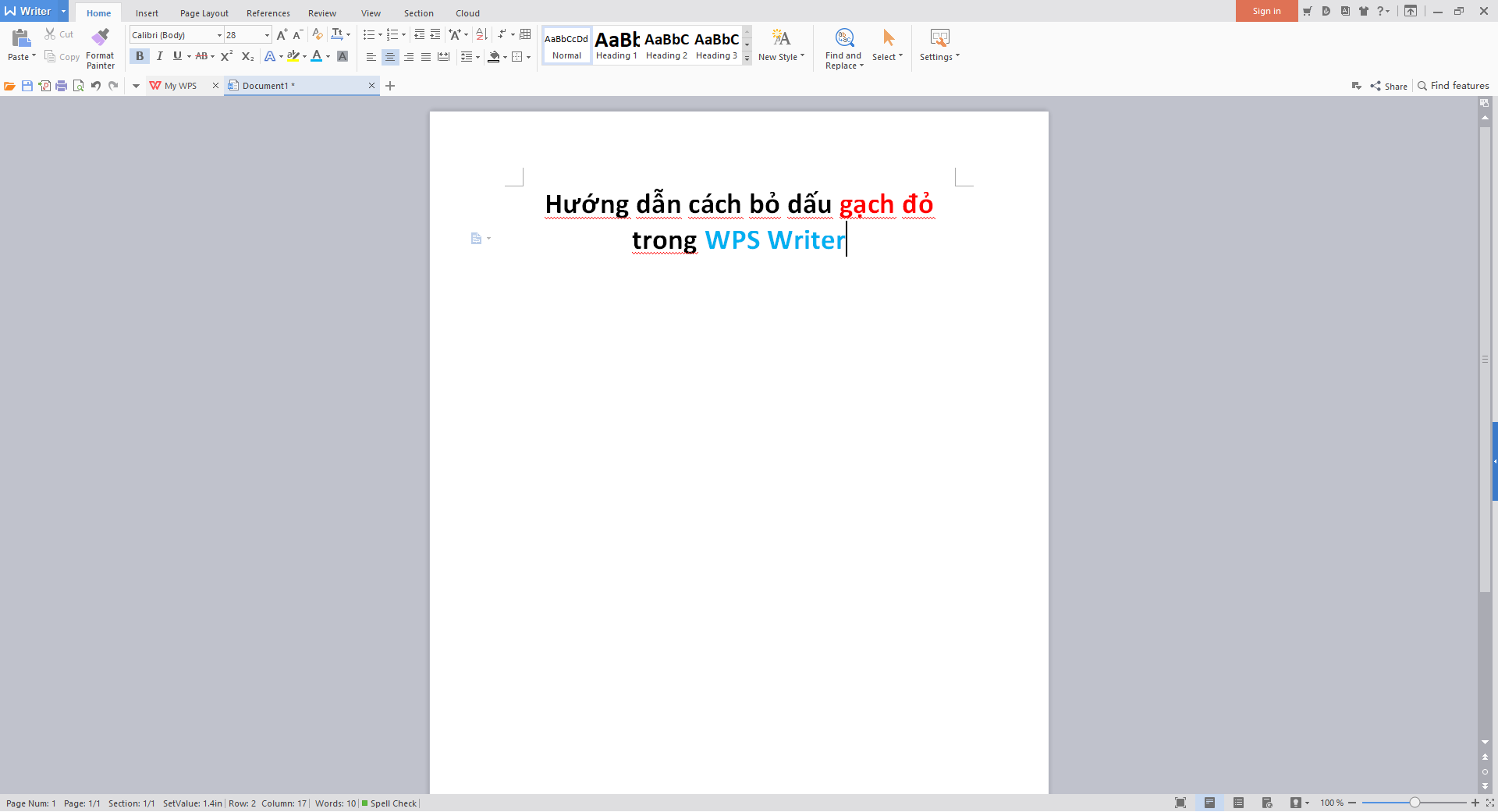Viewport: 1498px width, 812px height.
Task: Apply subscript formatting
Action: pos(247,56)
